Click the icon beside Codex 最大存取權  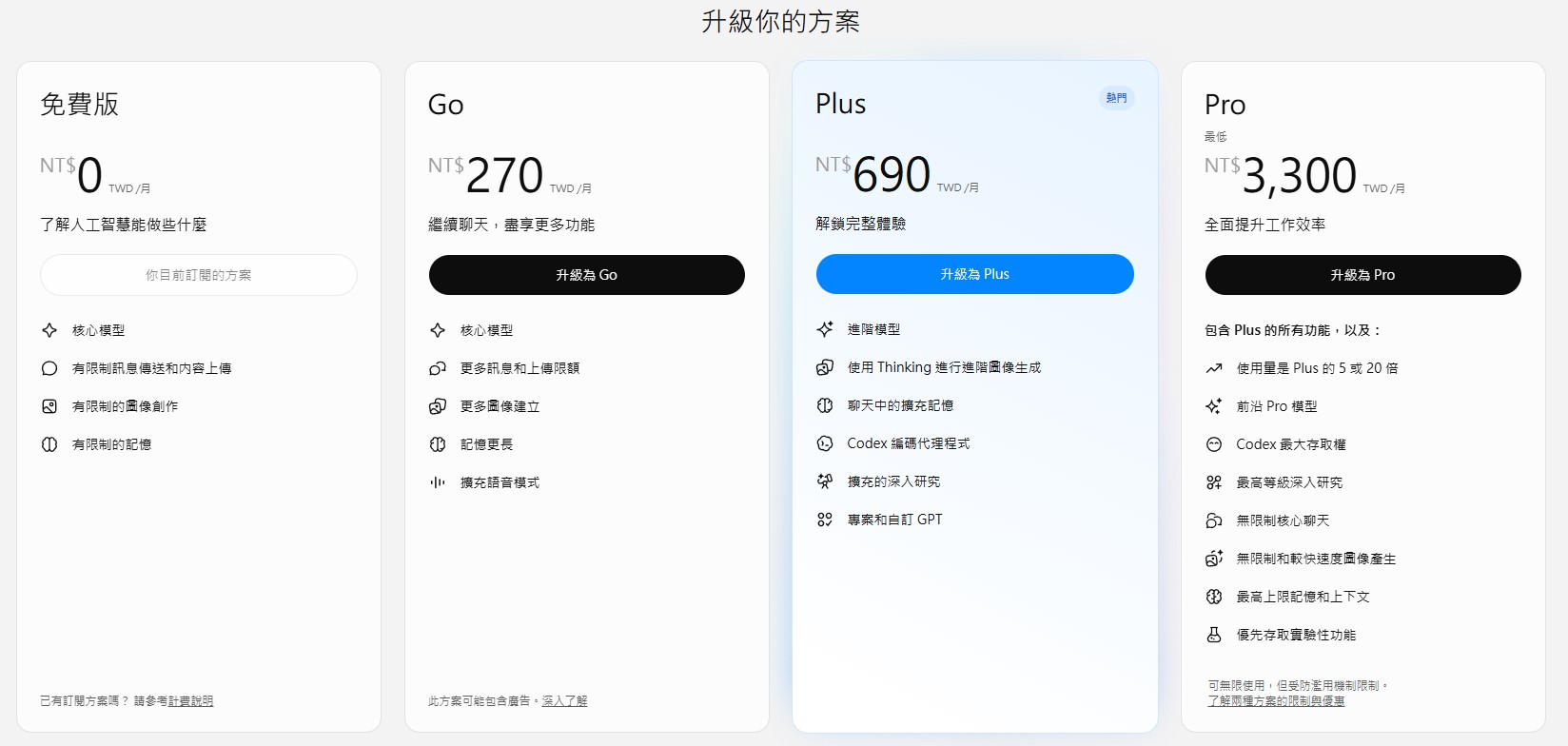tap(1214, 444)
